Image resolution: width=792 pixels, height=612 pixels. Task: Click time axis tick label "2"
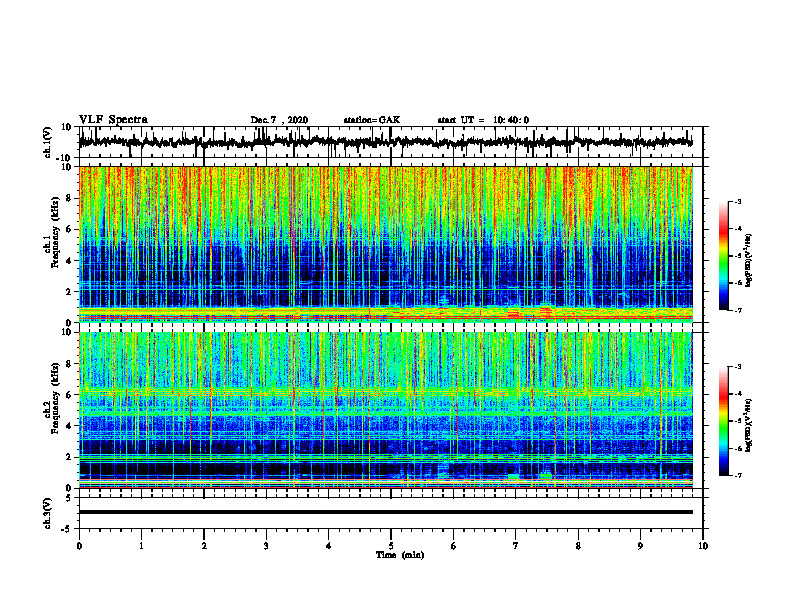tap(204, 546)
